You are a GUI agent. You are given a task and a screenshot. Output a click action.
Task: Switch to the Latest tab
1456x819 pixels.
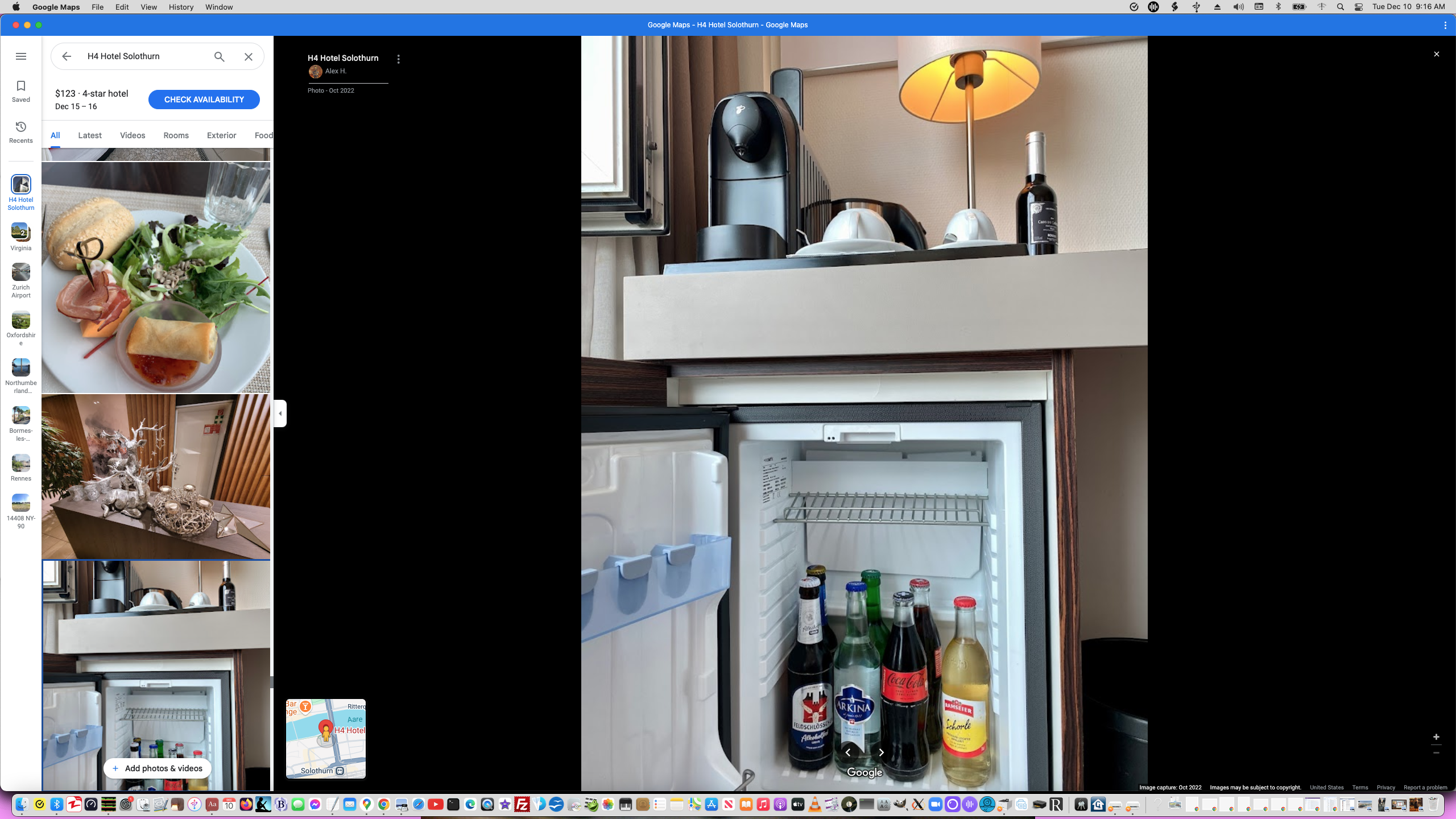89,135
